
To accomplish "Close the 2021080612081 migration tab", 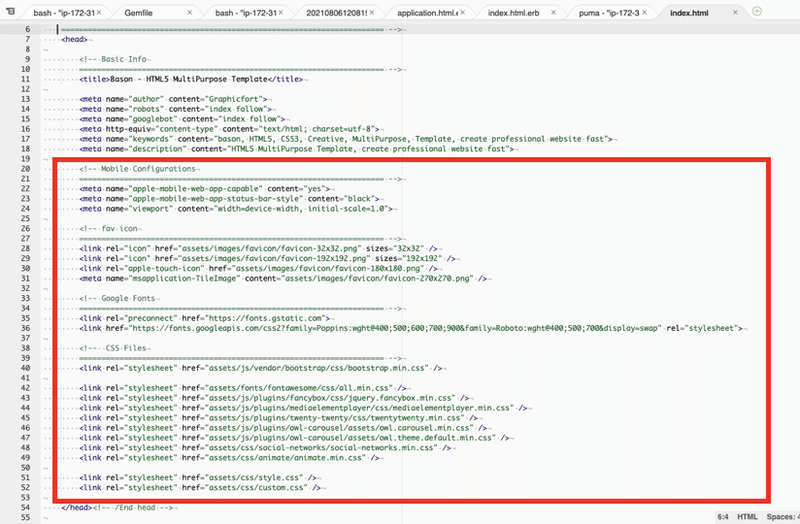I will tap(371, 12).
